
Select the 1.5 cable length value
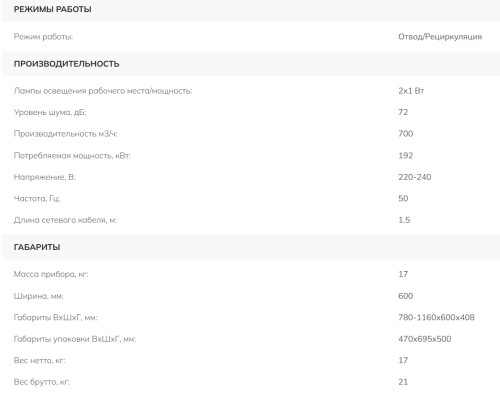pyautogui.click(x=404, y=220)
